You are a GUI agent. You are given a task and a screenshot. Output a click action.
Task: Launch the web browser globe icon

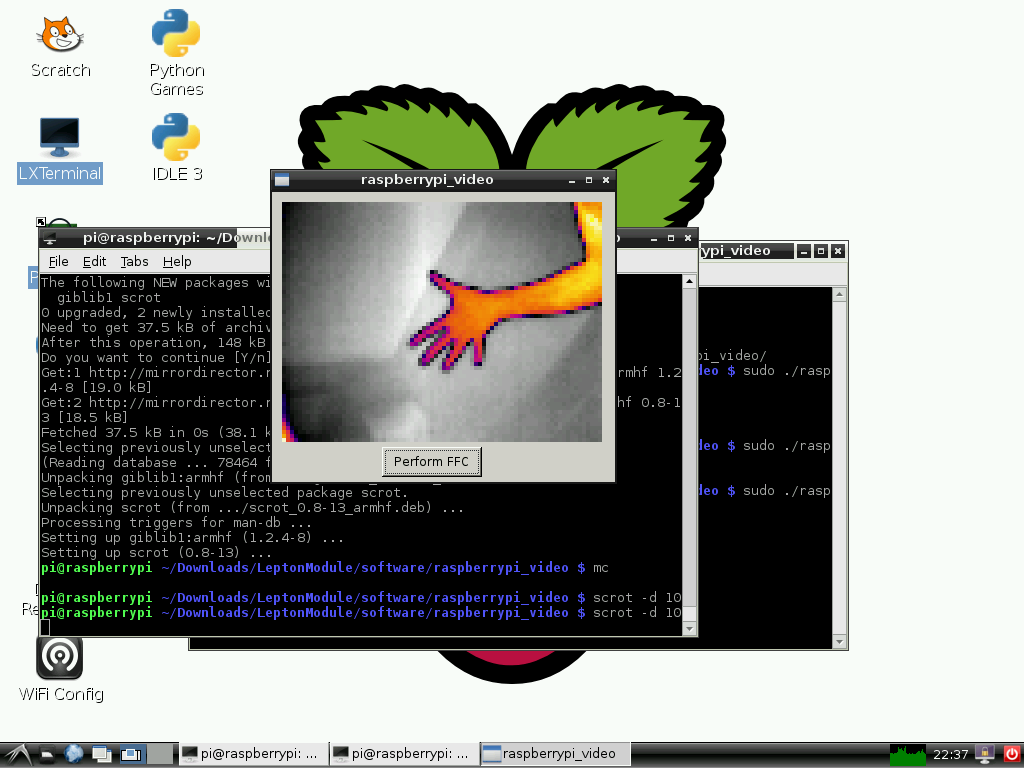[x=74, y=754]
